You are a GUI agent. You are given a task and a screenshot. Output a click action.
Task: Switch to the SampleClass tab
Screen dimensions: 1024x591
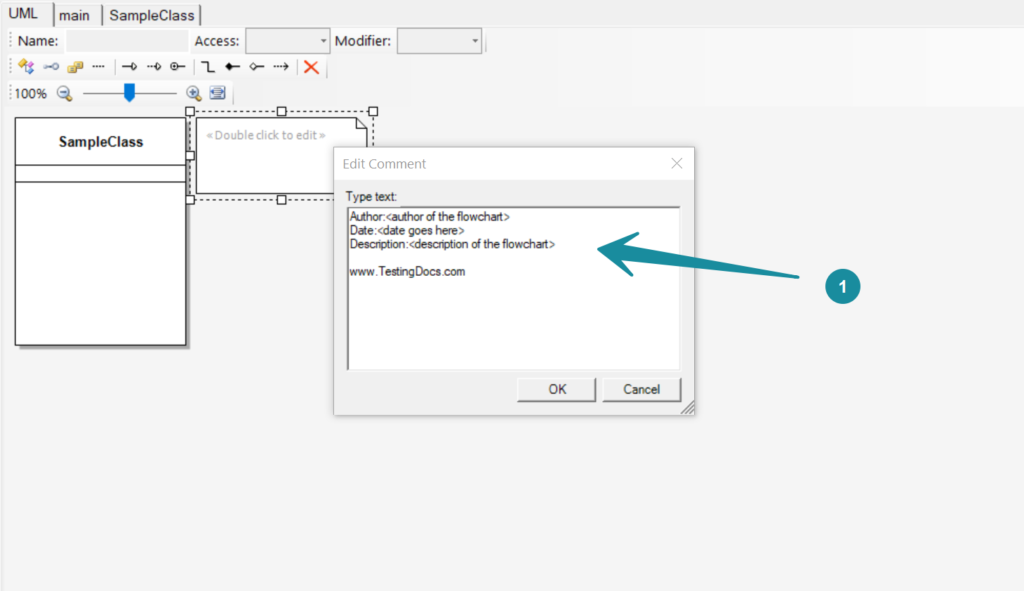coord(152,14)
